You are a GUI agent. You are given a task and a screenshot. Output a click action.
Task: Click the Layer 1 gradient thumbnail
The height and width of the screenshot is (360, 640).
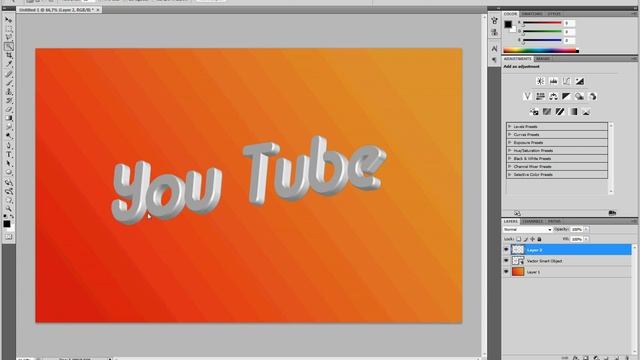518,271
